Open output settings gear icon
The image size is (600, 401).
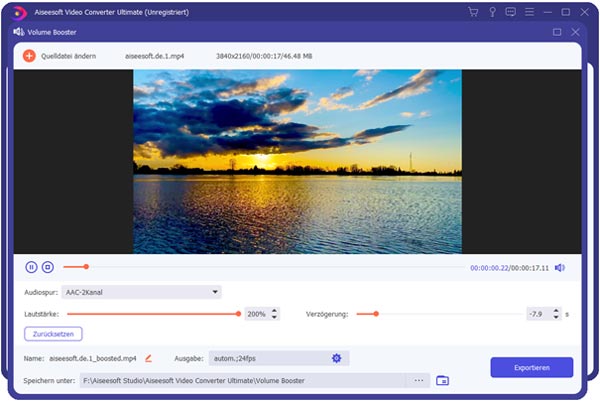coord(336,358)
